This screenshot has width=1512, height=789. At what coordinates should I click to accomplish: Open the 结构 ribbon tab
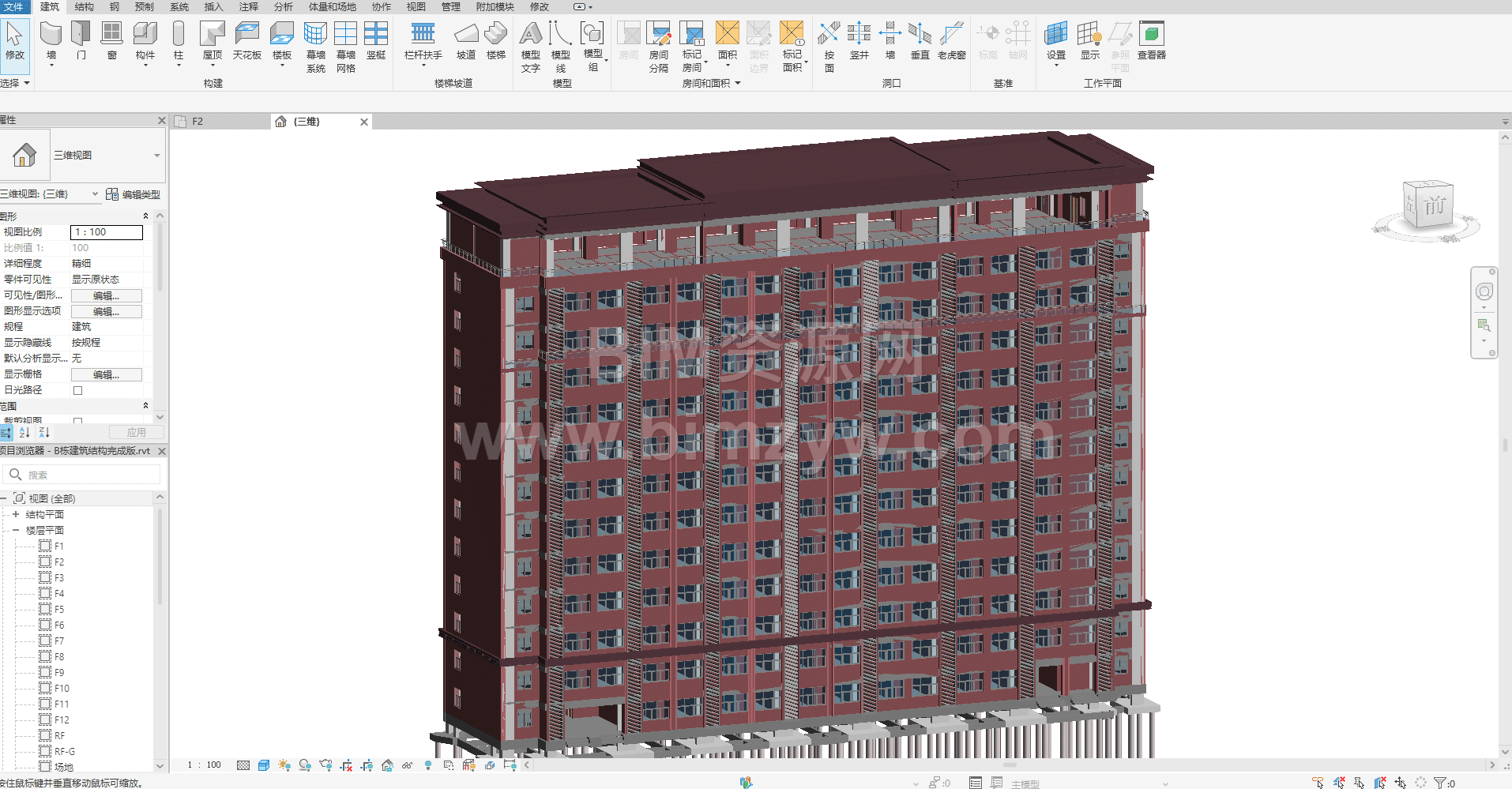[x=84, y=6]
